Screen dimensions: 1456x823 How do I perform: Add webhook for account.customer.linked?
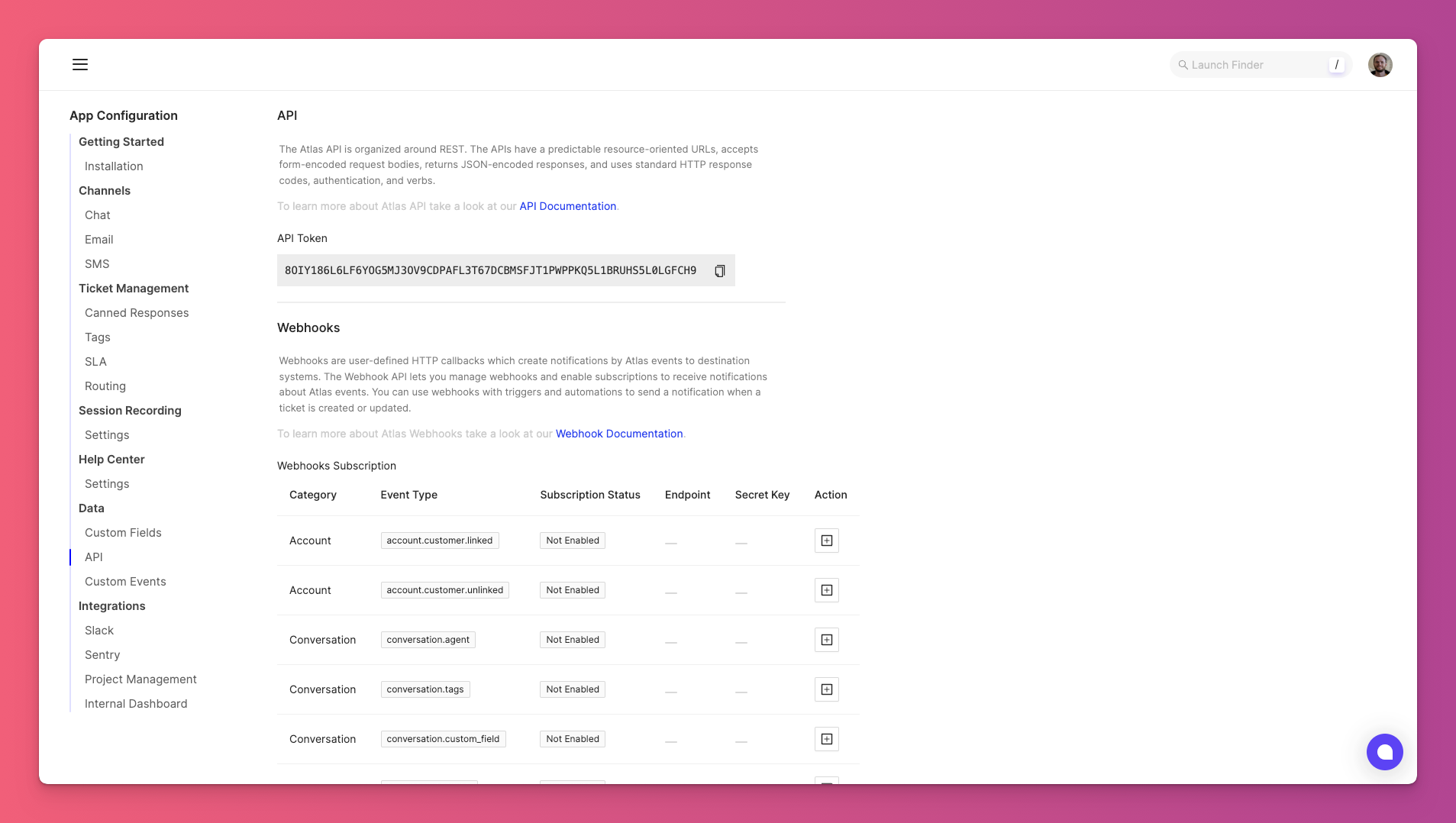[826, 541]
